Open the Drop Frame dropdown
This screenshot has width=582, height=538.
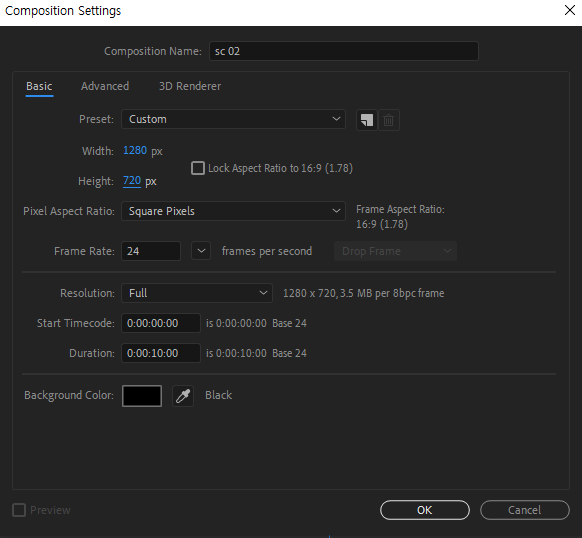point(395,251)
